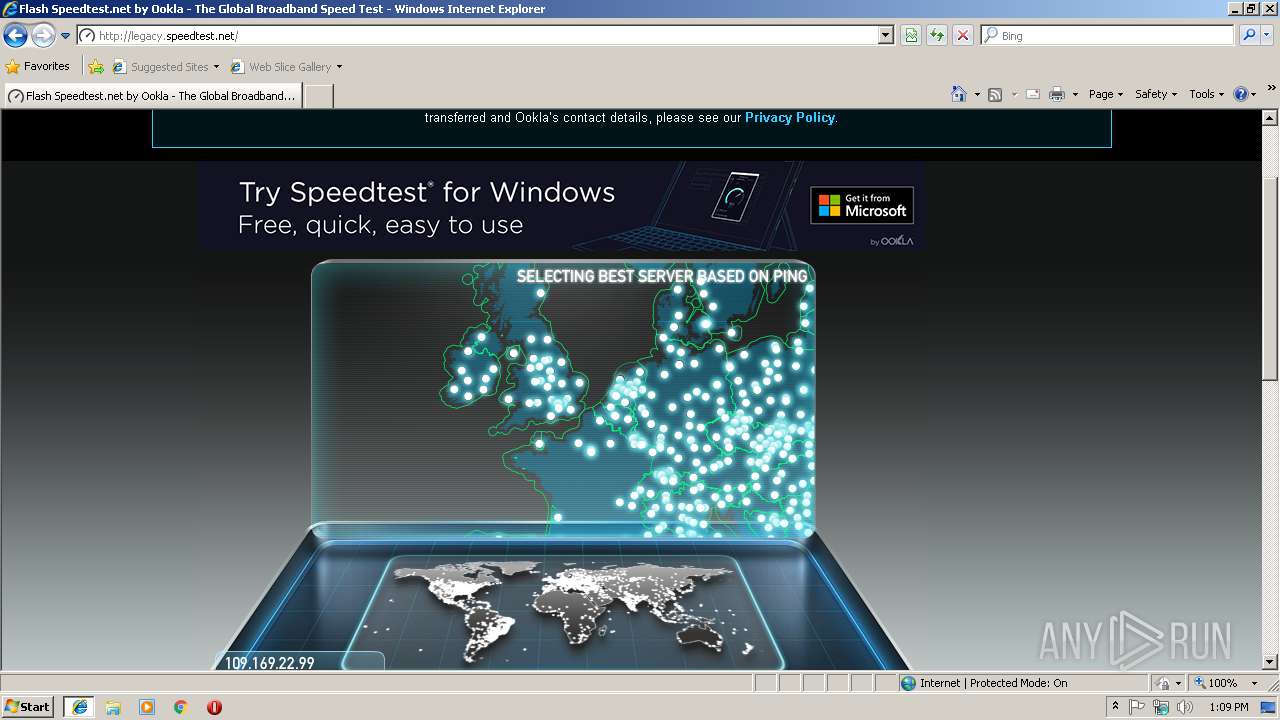Open Google Chrome taskbar icon

181,707
